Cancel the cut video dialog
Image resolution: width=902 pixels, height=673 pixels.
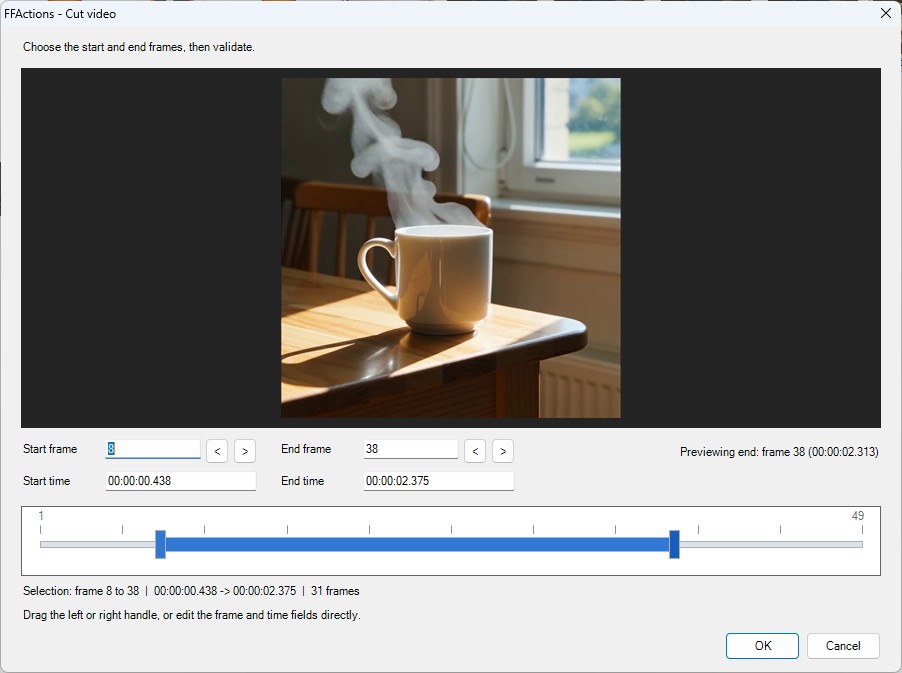coord(843,646)
